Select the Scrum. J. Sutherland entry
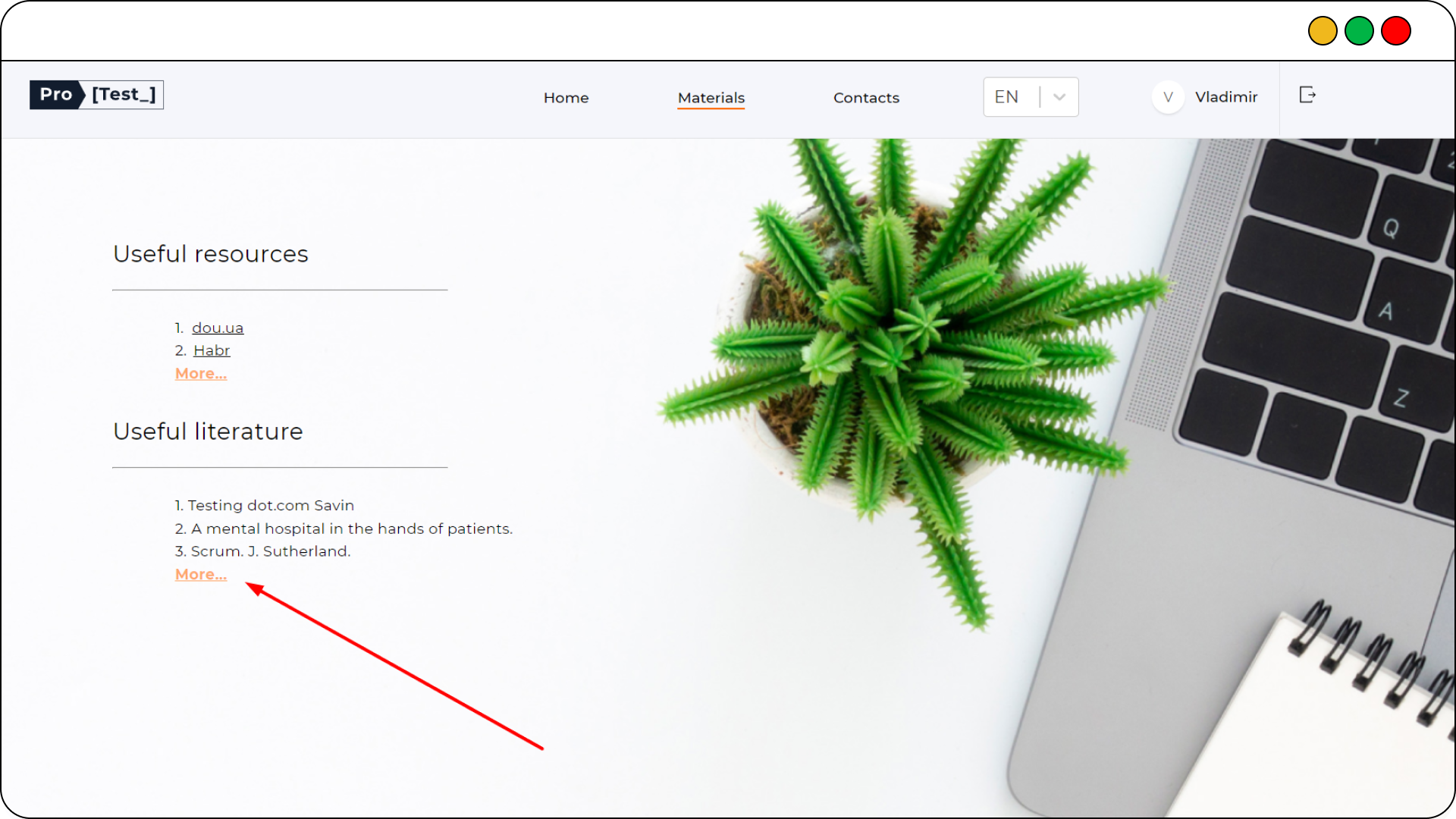Screen dimensions: 1456x819 pyautogui.click(x=262, y=551)
